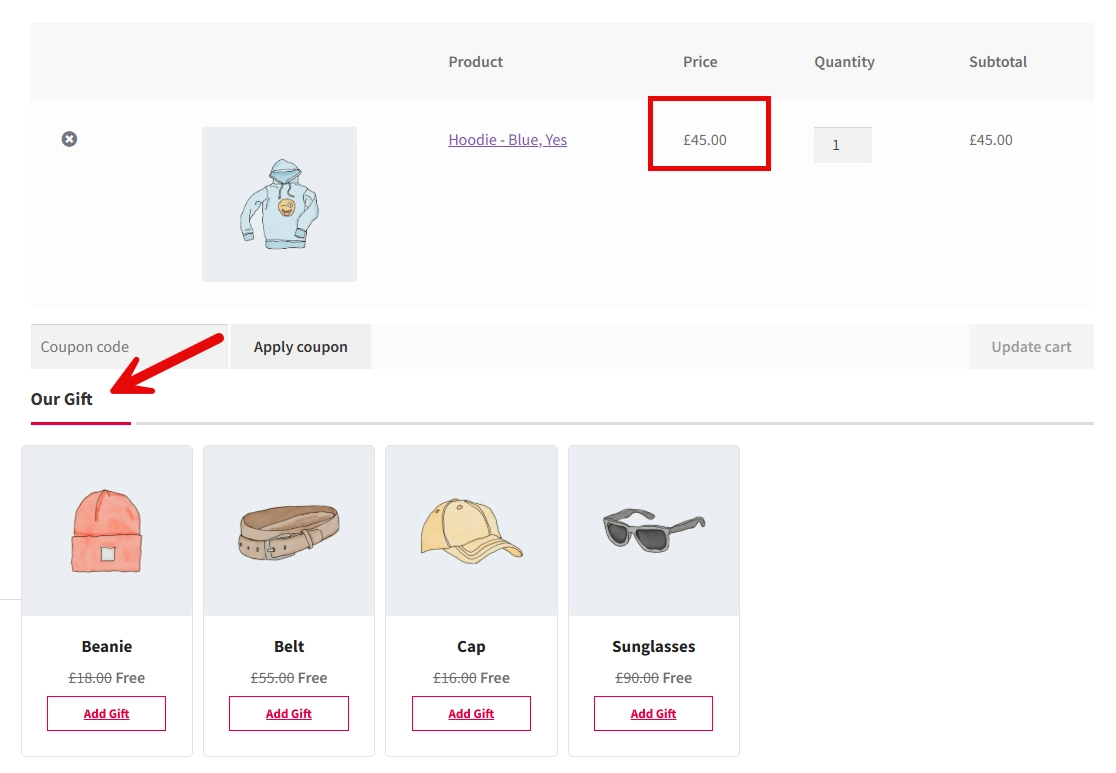Remove the Hoodie item from cart
Screen dimensions: 1116x773
pos(69,139)
